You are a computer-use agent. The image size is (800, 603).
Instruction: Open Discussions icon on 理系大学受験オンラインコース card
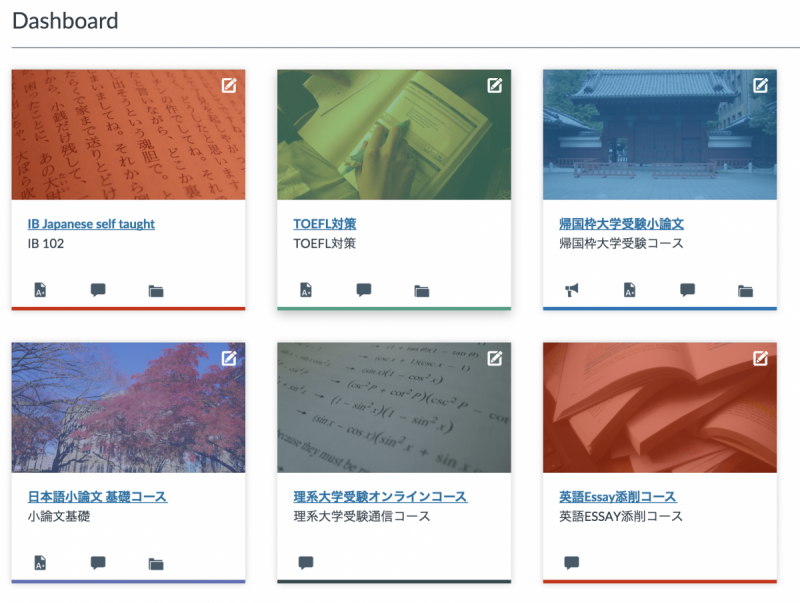point(306,563)
